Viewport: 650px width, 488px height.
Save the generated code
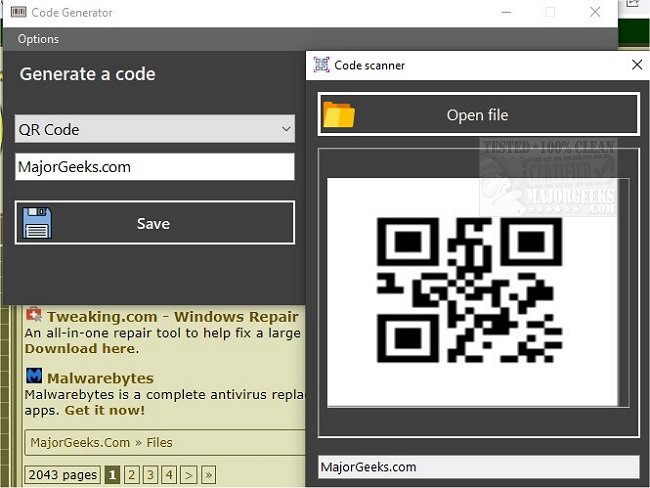click(155, 223)
